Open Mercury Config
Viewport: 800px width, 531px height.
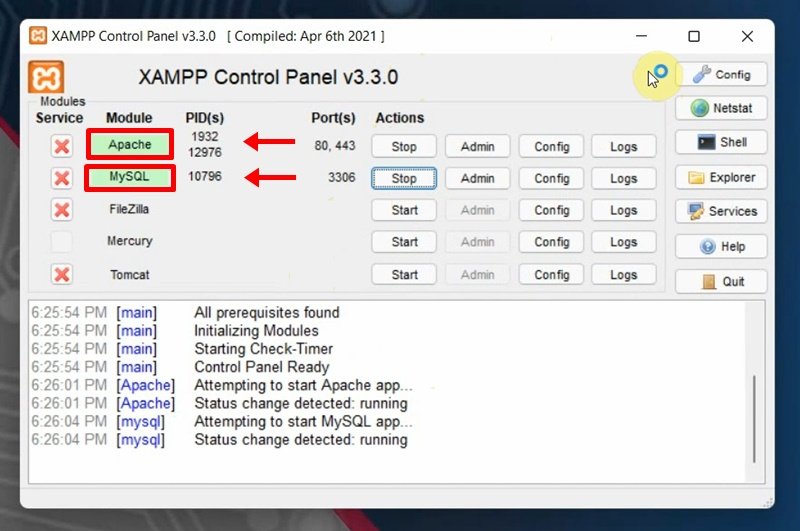[x=552, y=242]
